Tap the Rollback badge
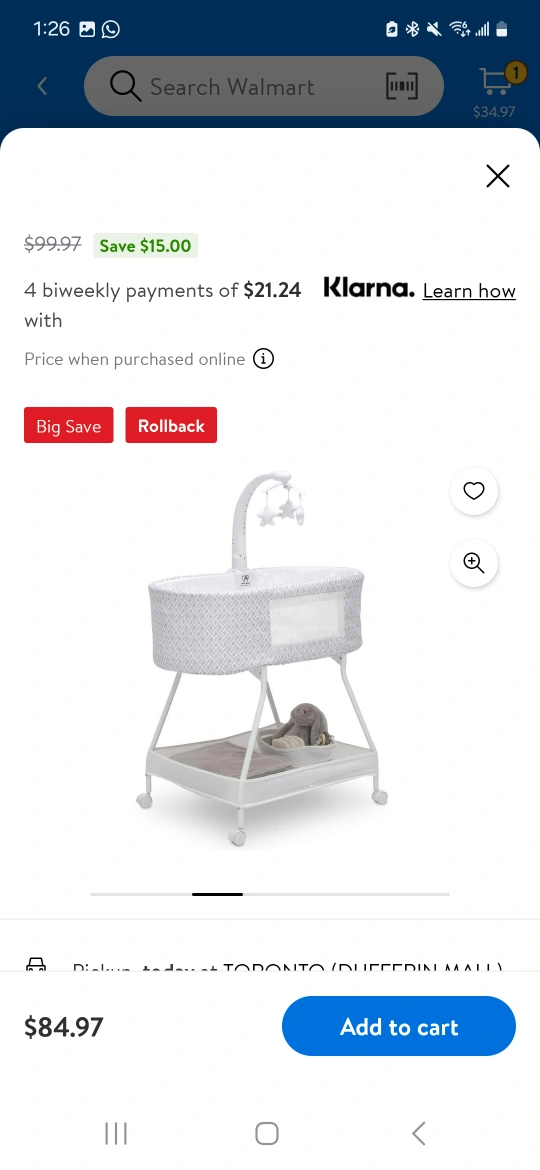Viewport: 540px width, 1170px height. tap(171, 425)
